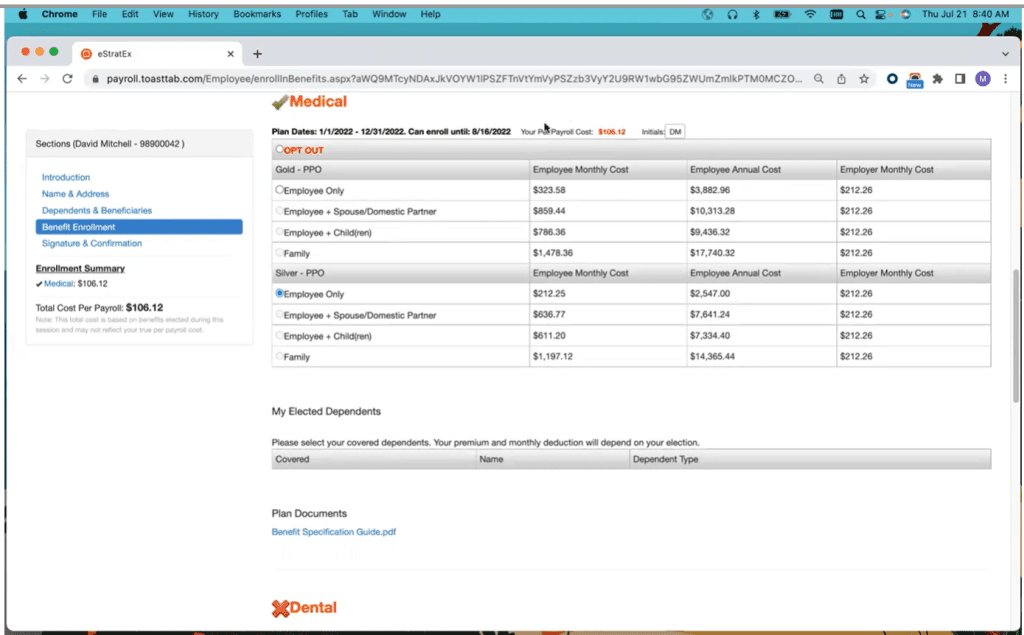Click the browser back arrow icon

coord(21,78)
